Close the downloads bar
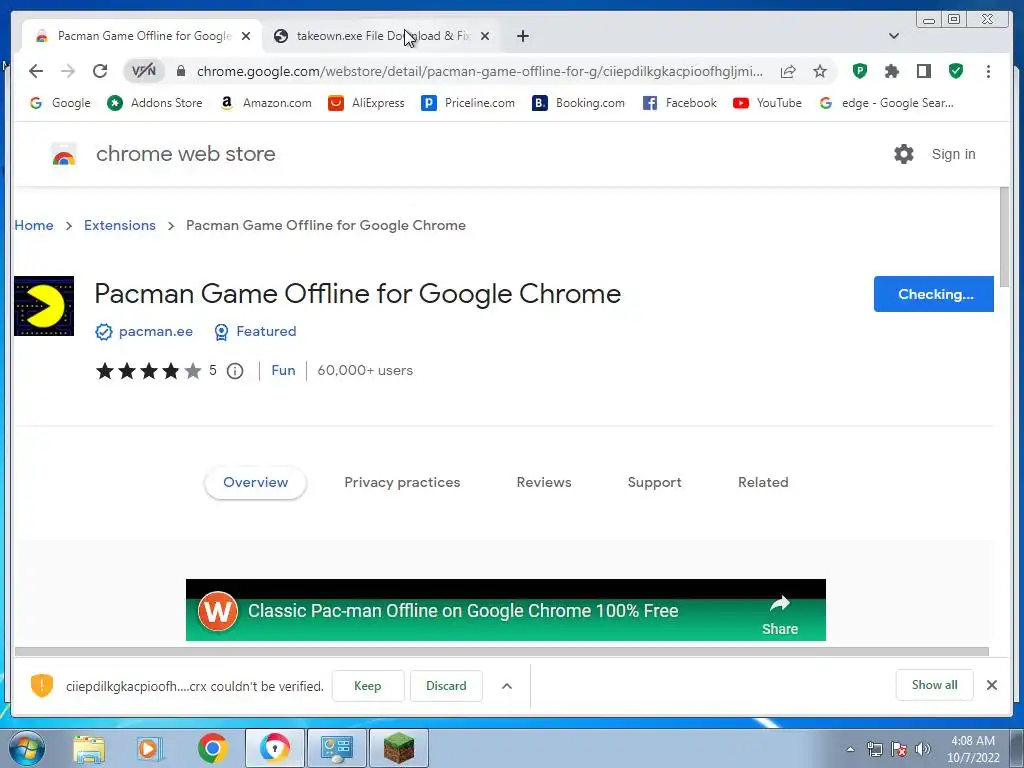The height and width of the screenshot is (768, 1024). click(991, 685)
